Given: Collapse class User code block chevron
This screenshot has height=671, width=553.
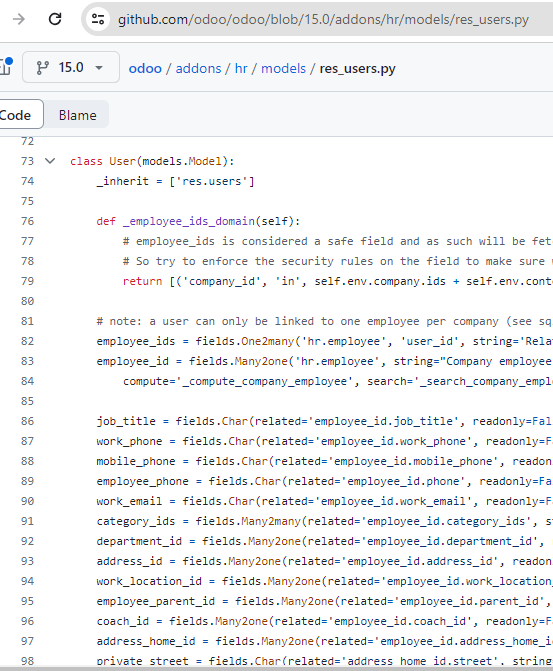Looking at the screenshot, I should point(50,161).
